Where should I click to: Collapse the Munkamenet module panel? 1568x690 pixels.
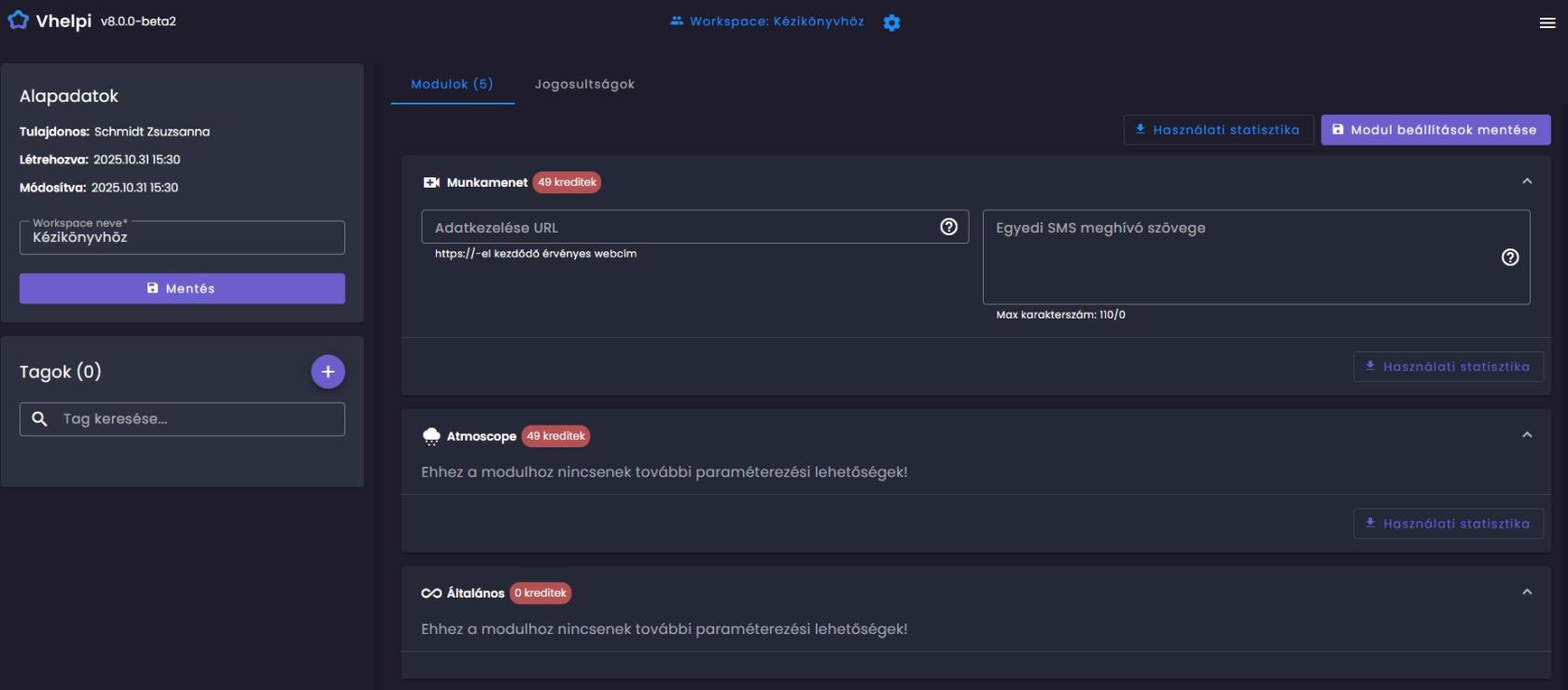1527,181
